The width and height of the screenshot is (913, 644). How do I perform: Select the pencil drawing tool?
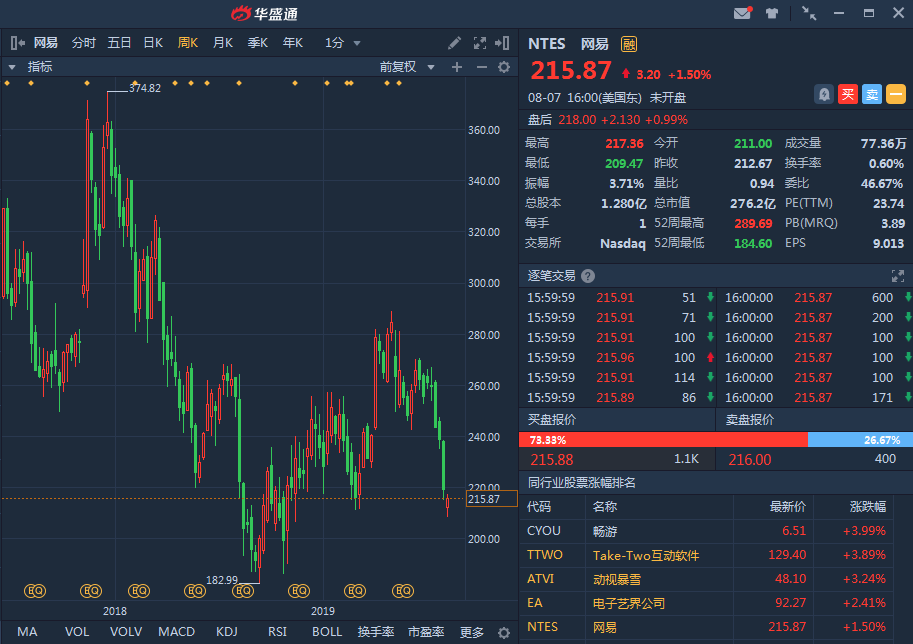click(454, 43)
